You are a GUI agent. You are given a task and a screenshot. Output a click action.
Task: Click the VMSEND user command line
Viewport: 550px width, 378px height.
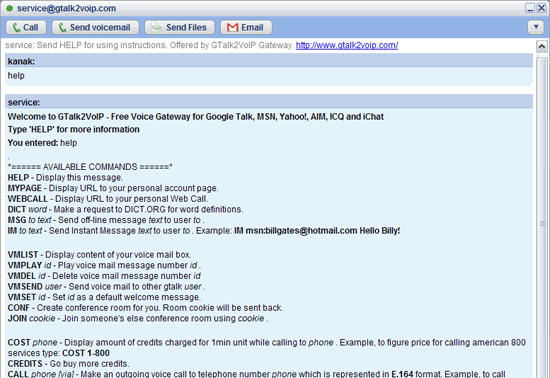coord(106,286)
